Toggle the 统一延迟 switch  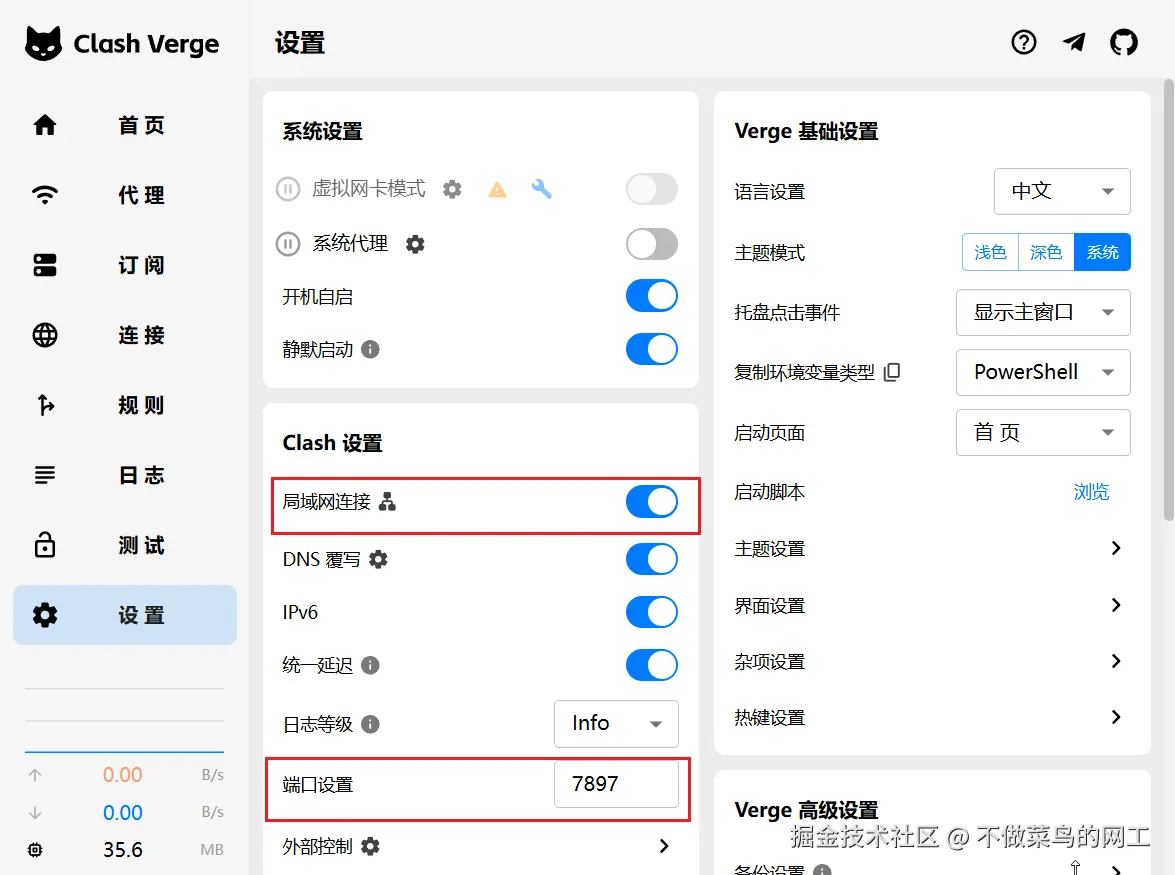click(652, 665)
